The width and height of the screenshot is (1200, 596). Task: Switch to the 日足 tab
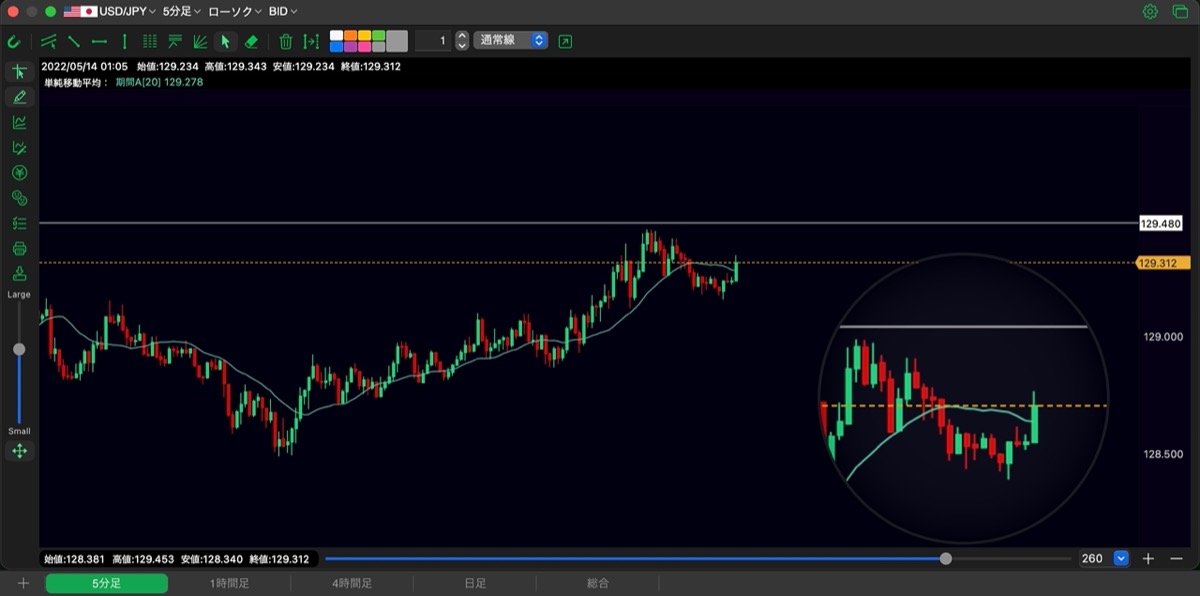(475, 583)
